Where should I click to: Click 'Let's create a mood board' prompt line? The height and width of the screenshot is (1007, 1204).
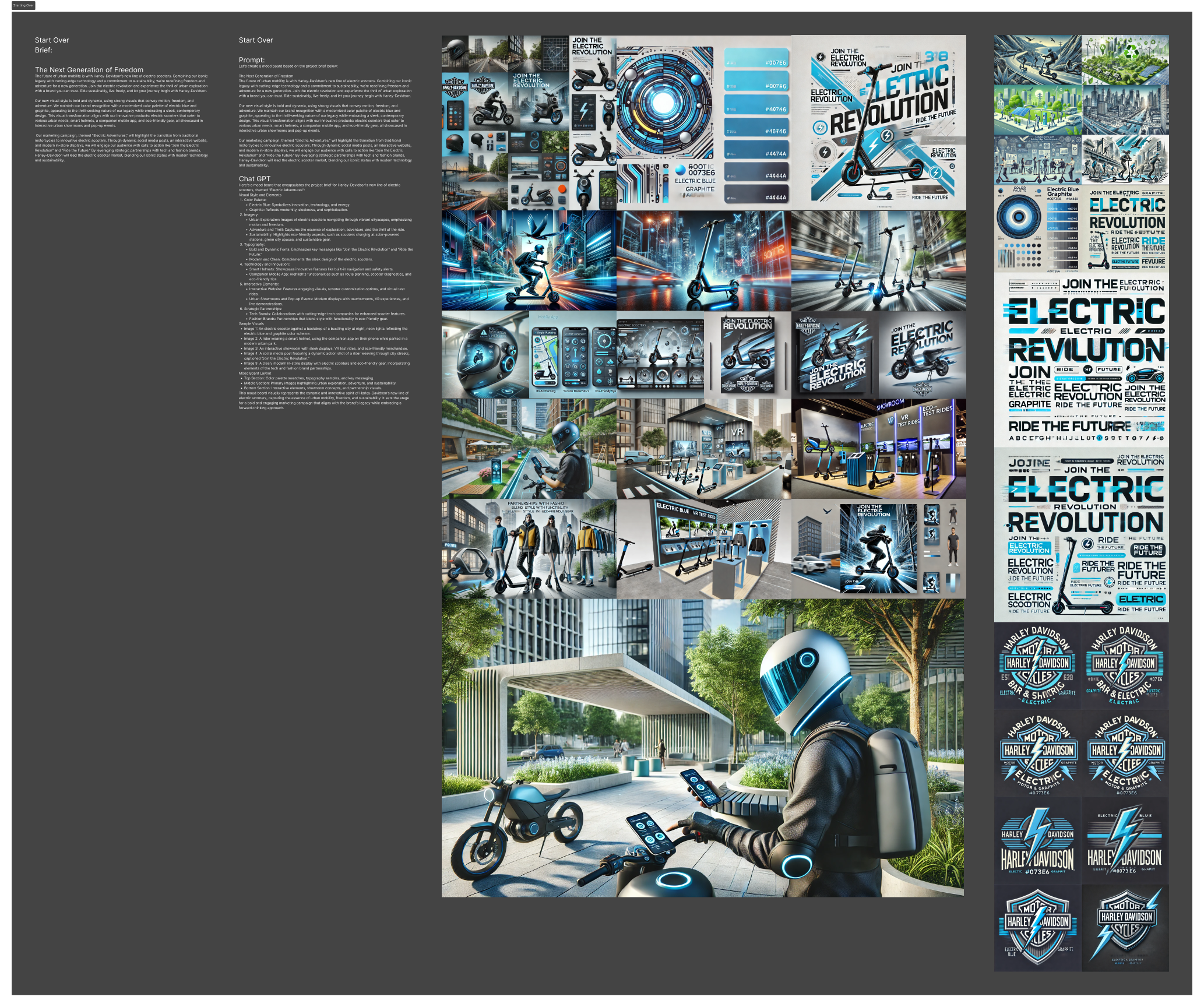pyautogui.click(x=288, y=66)
